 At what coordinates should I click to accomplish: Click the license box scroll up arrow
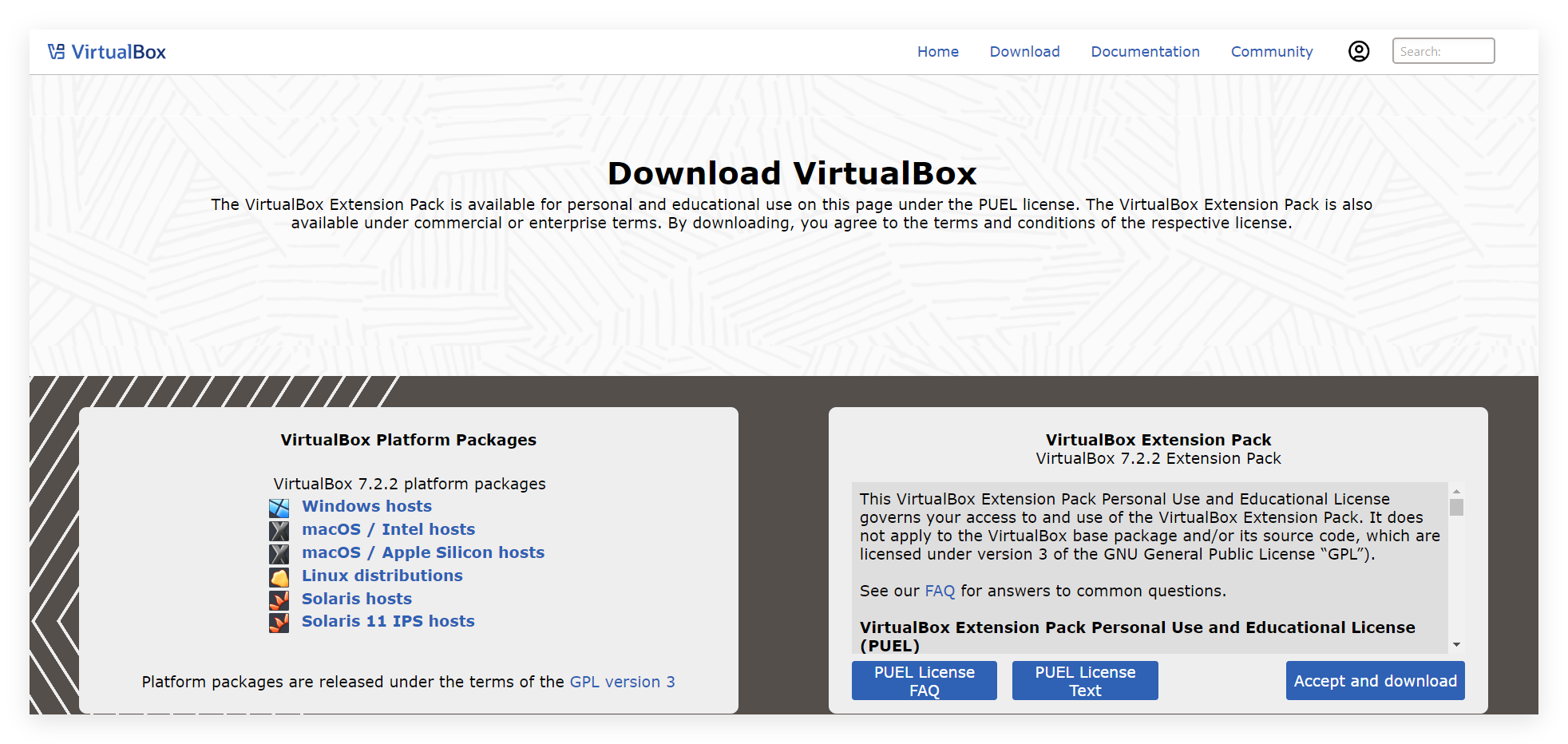(1456, 491)
